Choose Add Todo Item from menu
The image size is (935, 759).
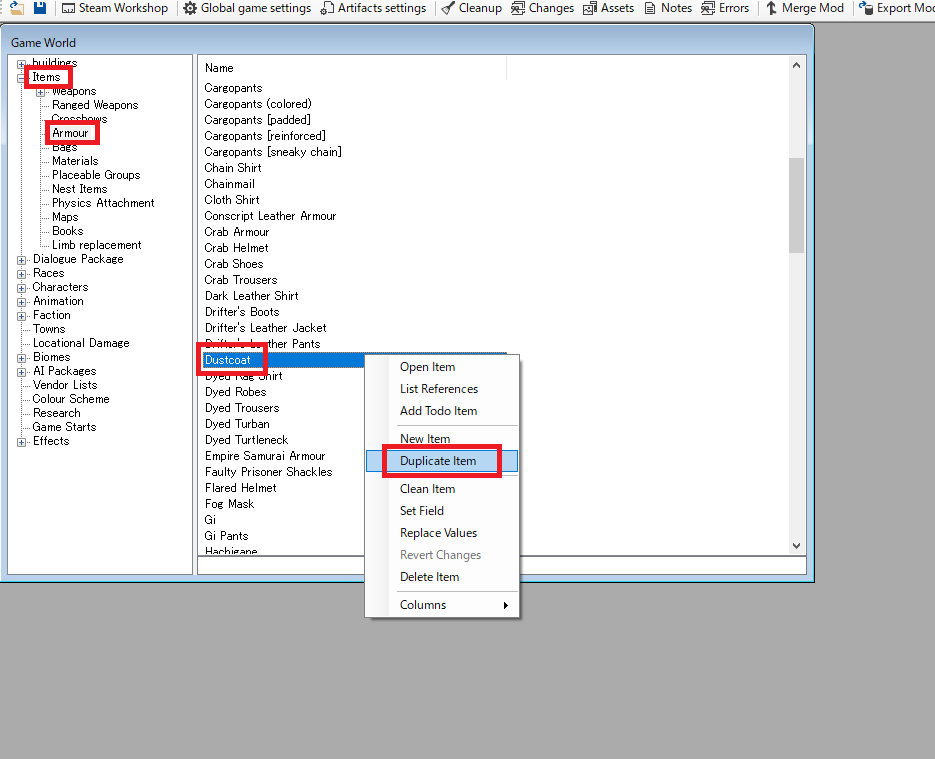coord(442,411)
